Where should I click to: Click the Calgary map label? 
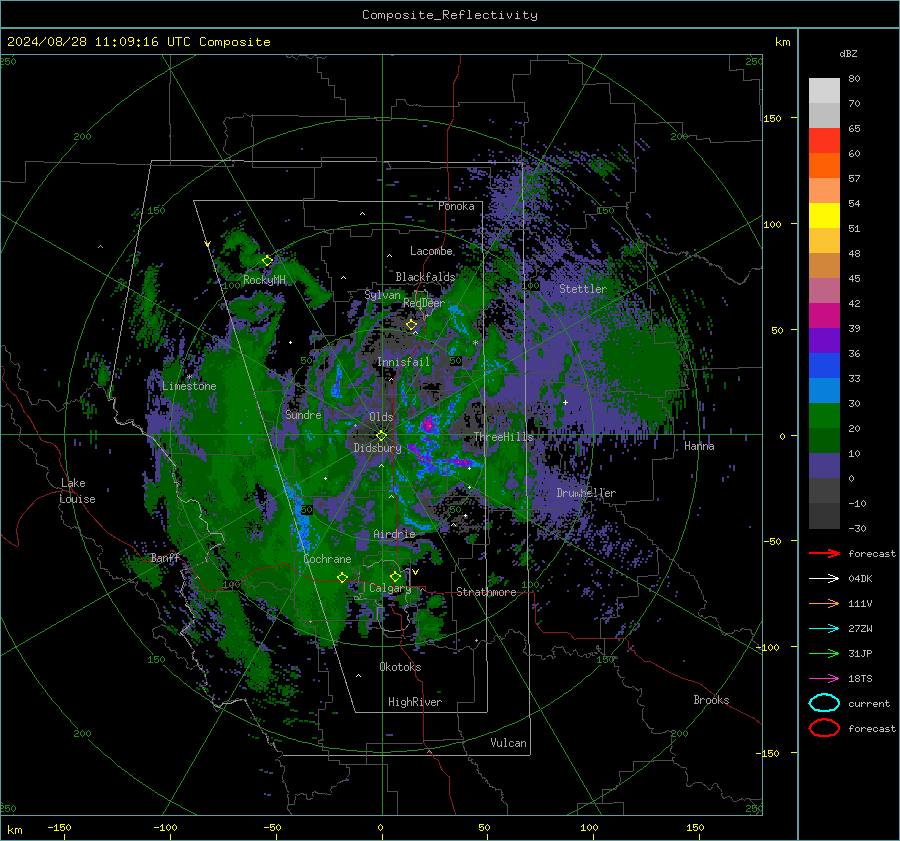pyautogui.click(x=390, y=588)
